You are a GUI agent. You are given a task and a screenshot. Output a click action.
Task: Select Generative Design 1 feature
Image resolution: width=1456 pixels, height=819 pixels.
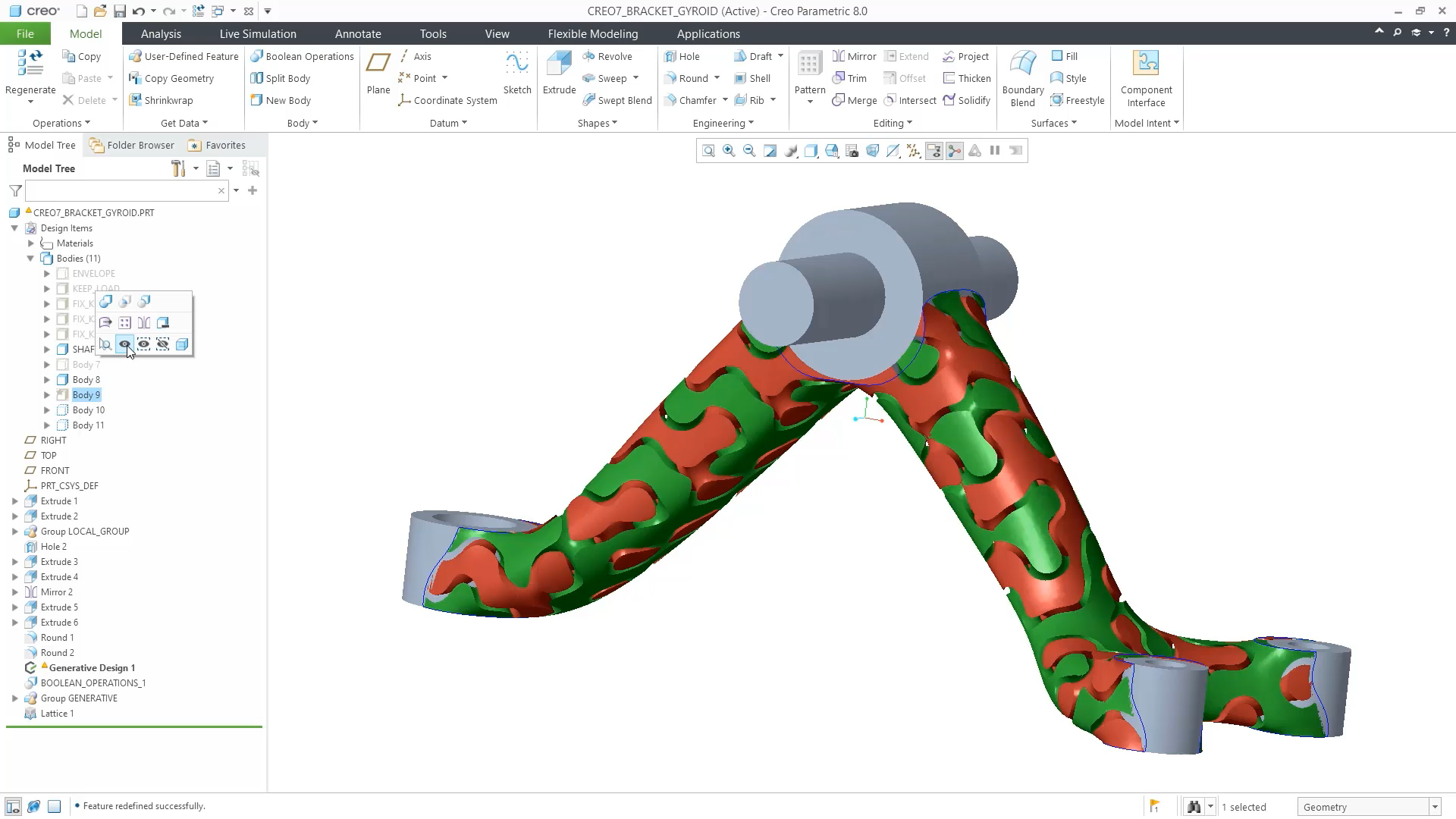click(92, 668)
